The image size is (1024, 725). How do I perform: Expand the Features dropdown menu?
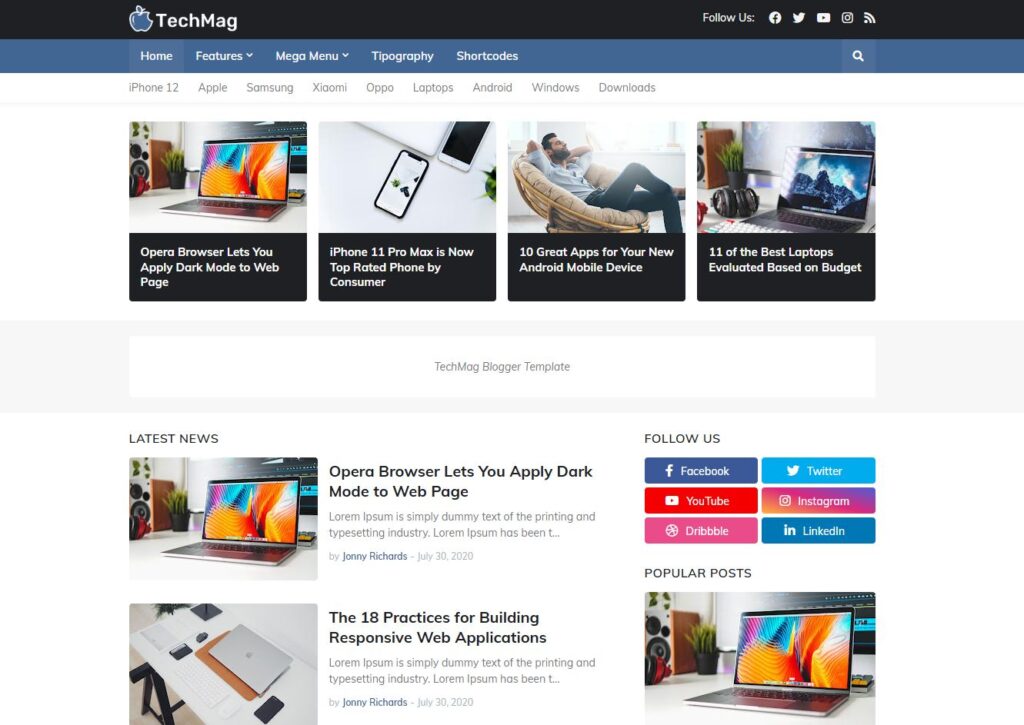[224, 56]
